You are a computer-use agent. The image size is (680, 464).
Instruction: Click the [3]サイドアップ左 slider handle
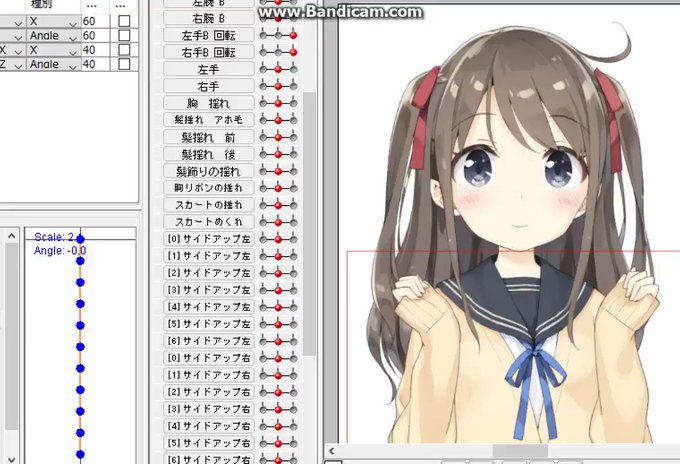pyautogui.click(x=278, y=290)
